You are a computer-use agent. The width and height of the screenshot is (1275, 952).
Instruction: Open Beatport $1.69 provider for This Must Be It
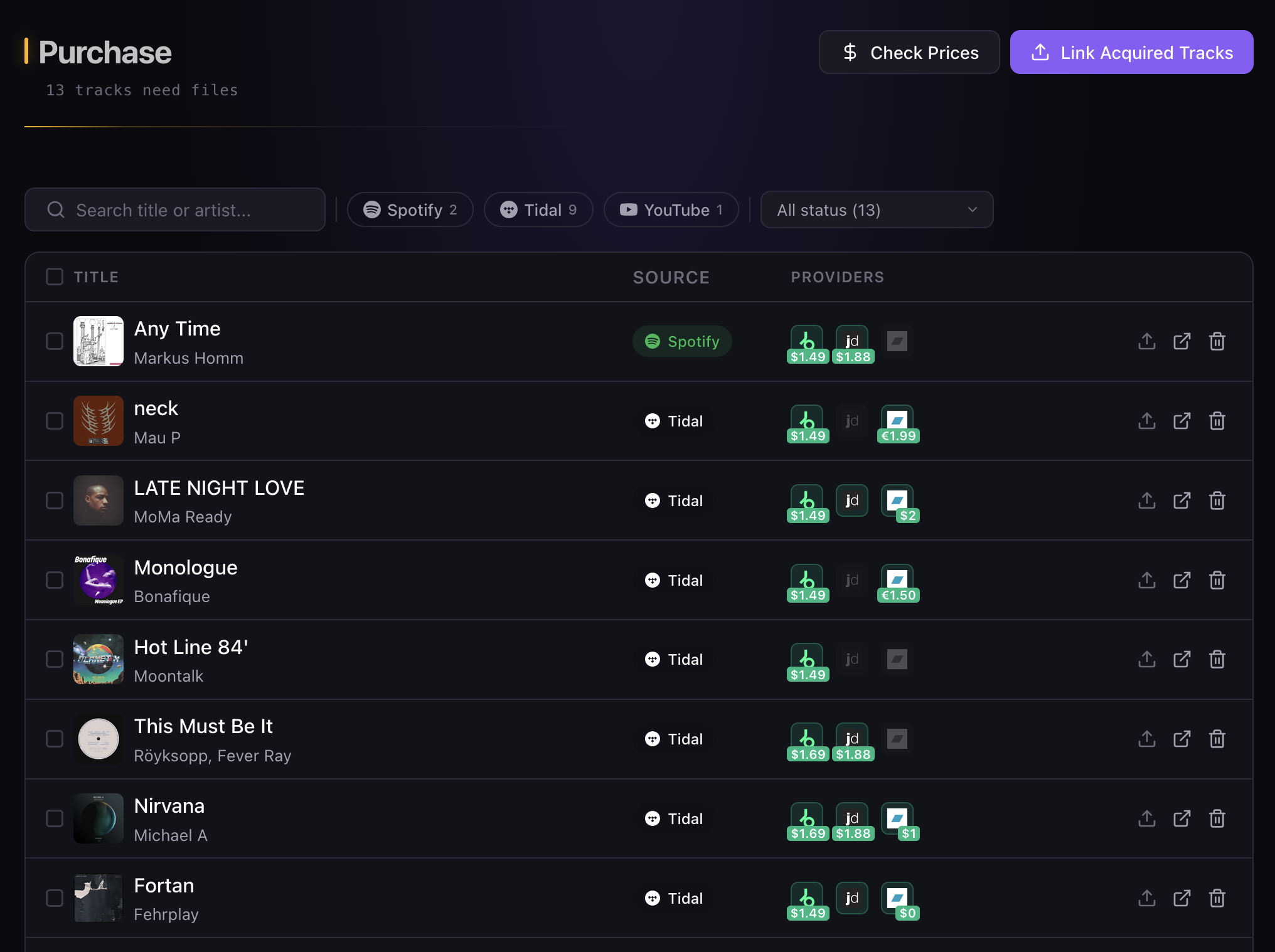[x=808, y=742]
